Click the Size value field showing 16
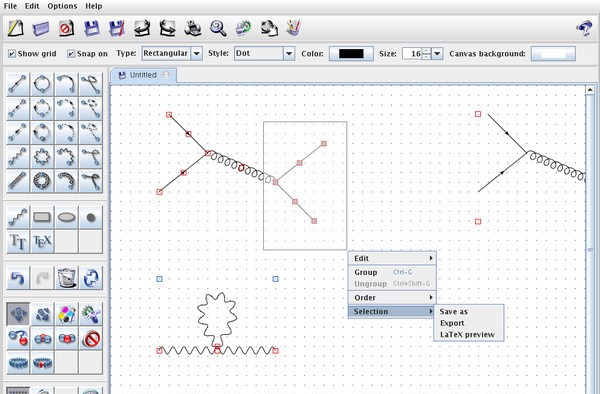 [412, 54]
